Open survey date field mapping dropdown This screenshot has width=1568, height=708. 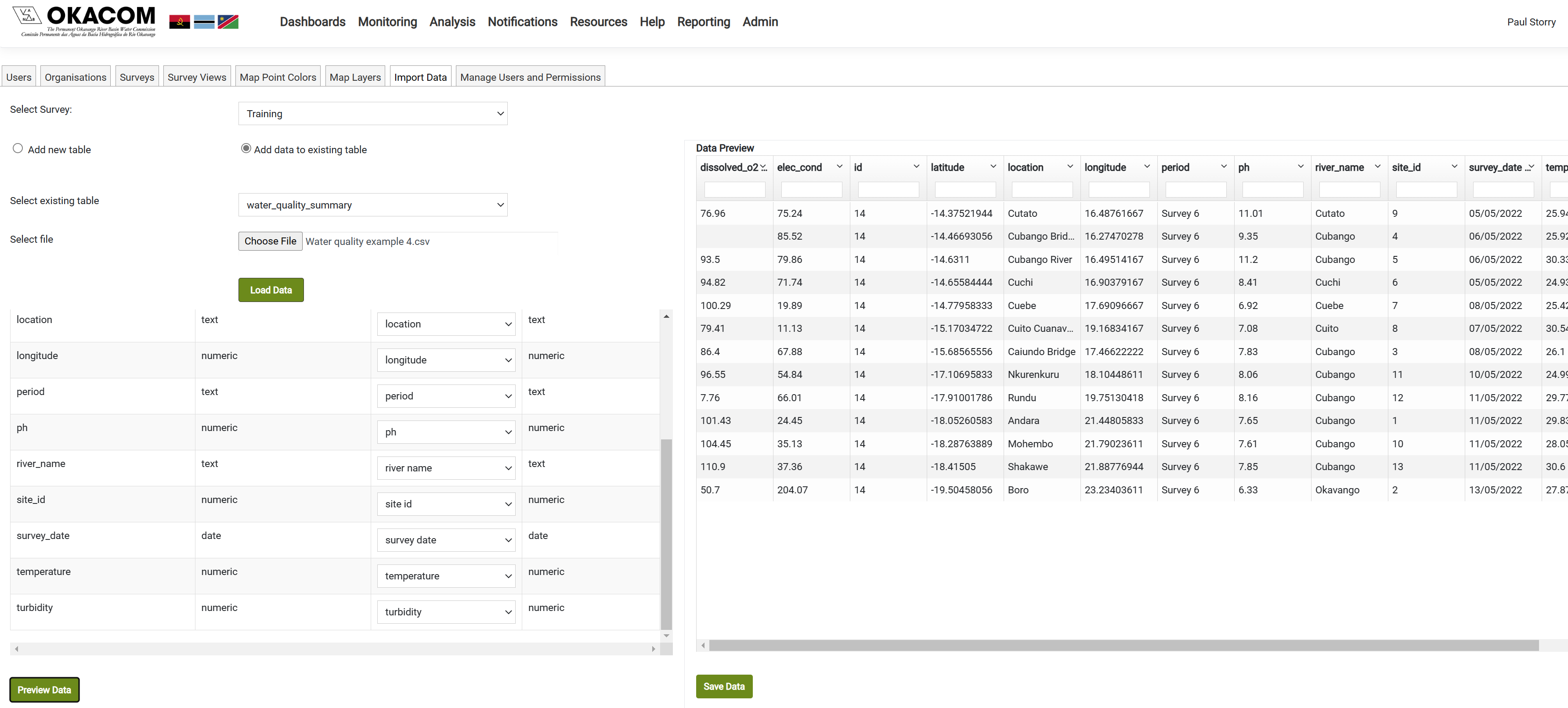pyautogui.click(x=446, y=540)
